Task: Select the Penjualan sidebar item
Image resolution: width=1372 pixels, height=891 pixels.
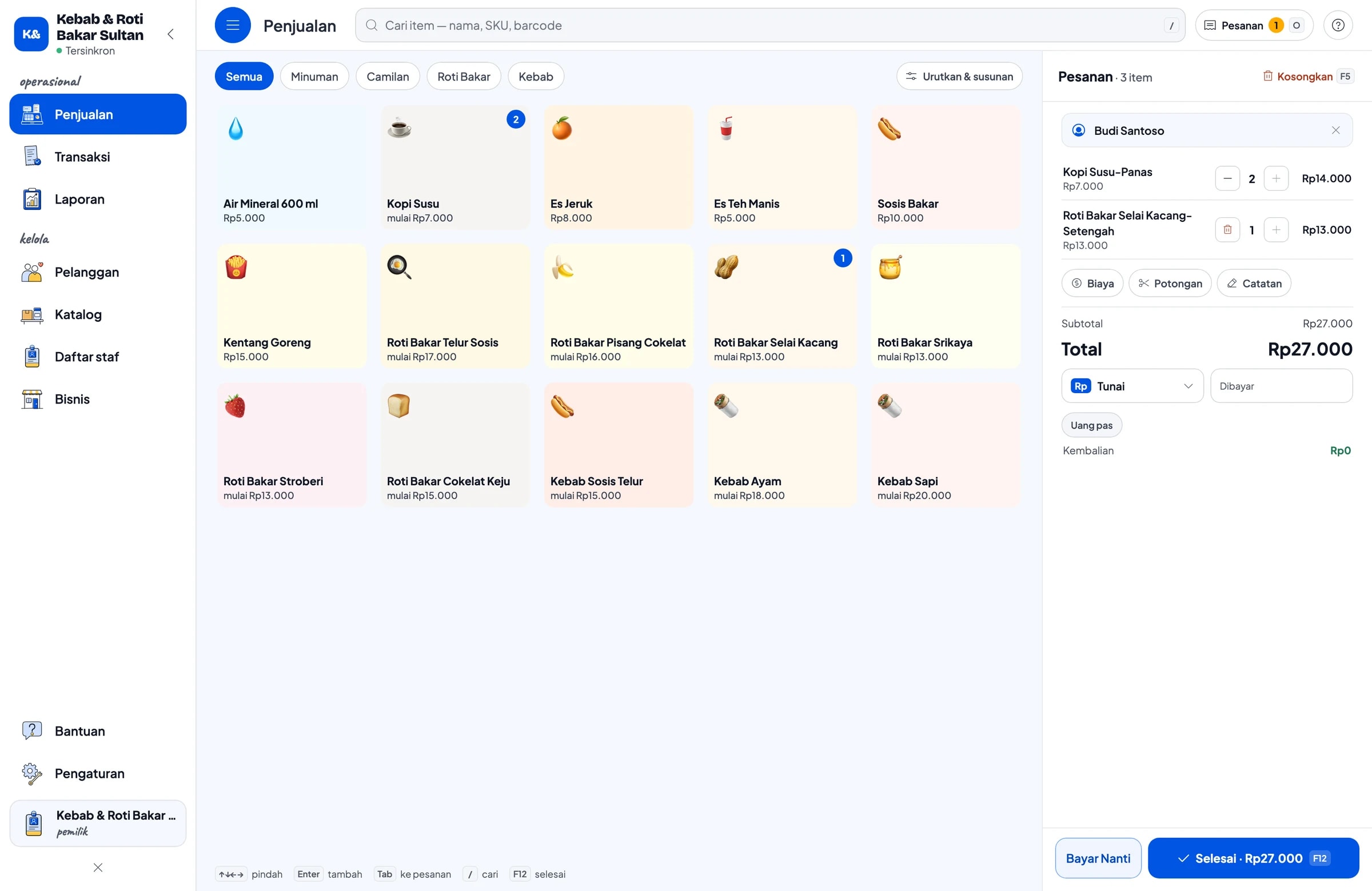Action: [x=98, y=114]
